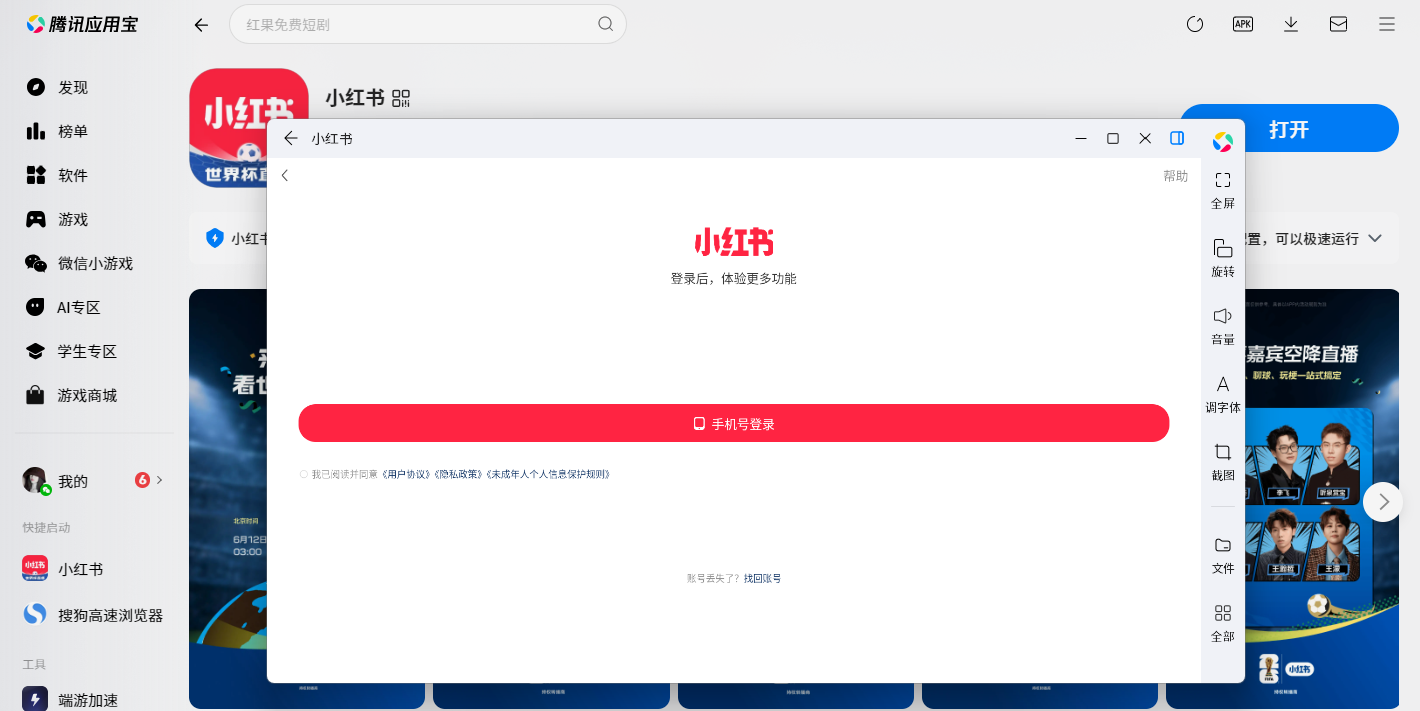
Task: Click the search field with 红果免费短剧 placeholder
Action: [x=427, y=24]
